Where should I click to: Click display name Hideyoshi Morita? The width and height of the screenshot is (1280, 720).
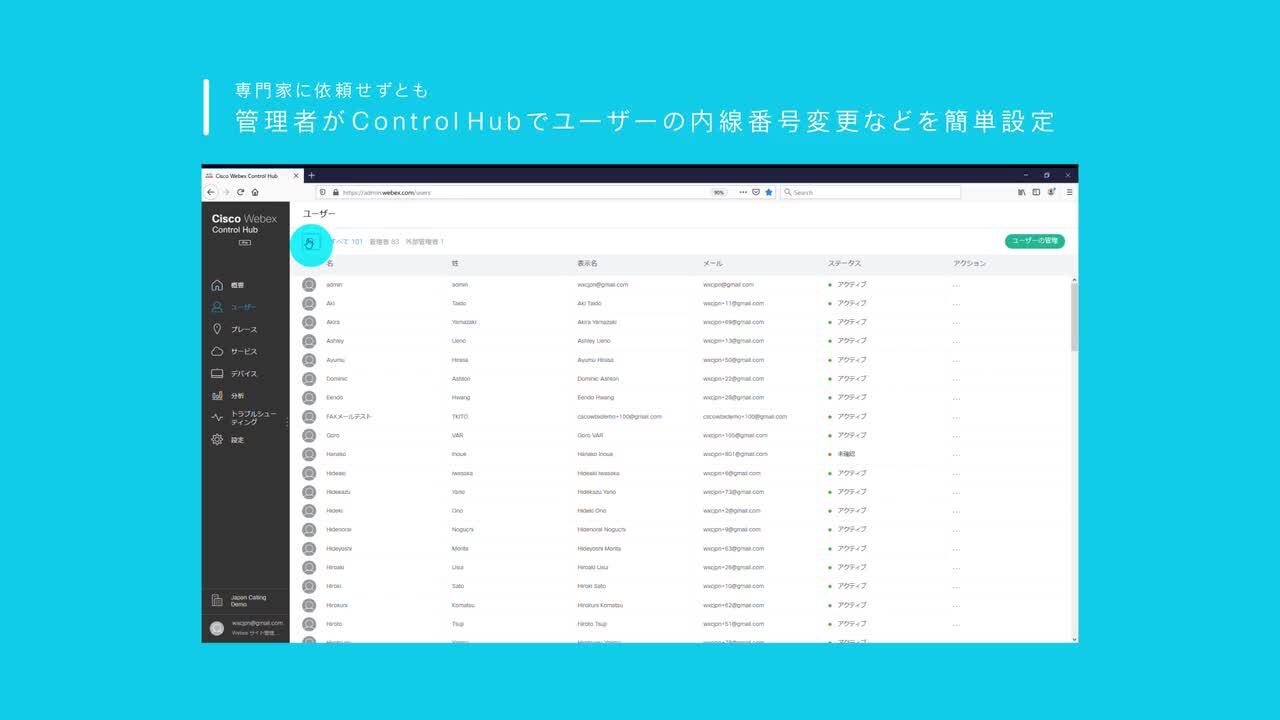[599, 548]
